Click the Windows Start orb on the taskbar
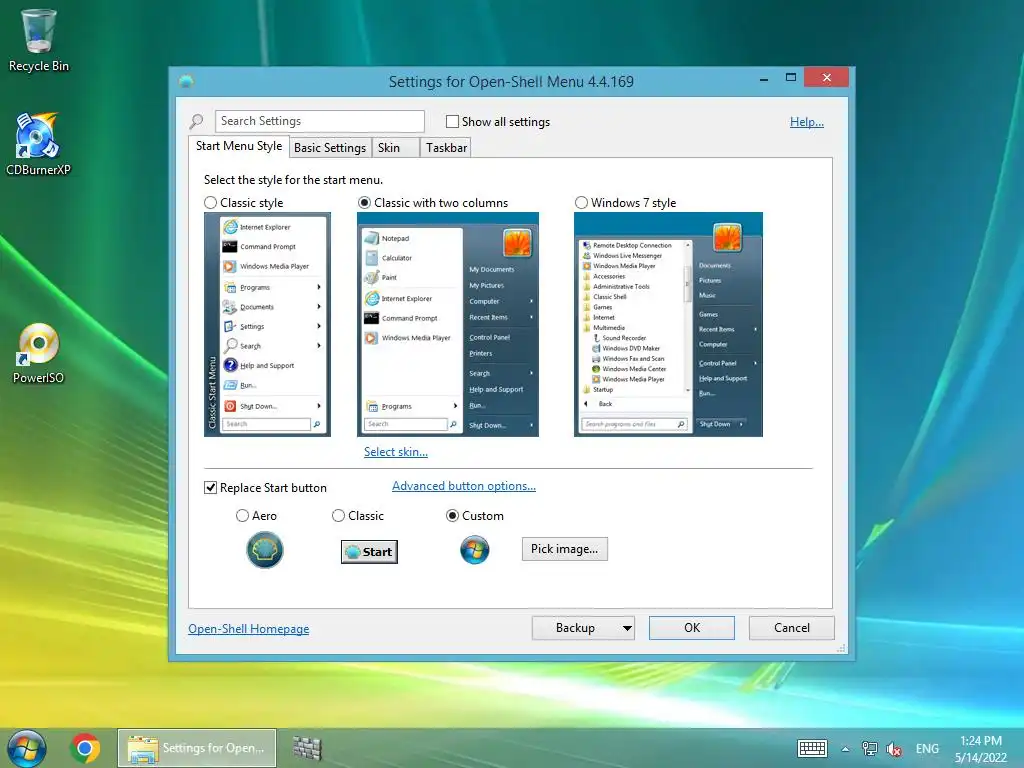This screenshot has height=768, width=1024. coord(26,748)
